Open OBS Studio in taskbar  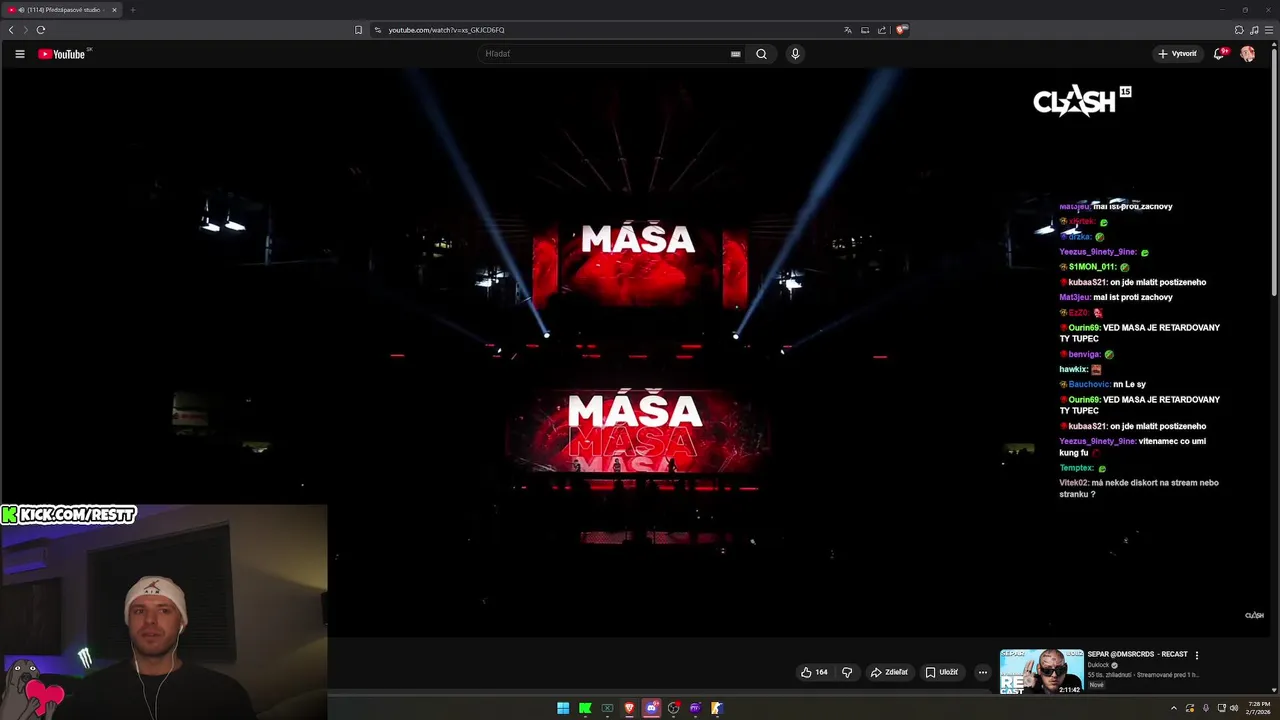(x=673, y=708)
